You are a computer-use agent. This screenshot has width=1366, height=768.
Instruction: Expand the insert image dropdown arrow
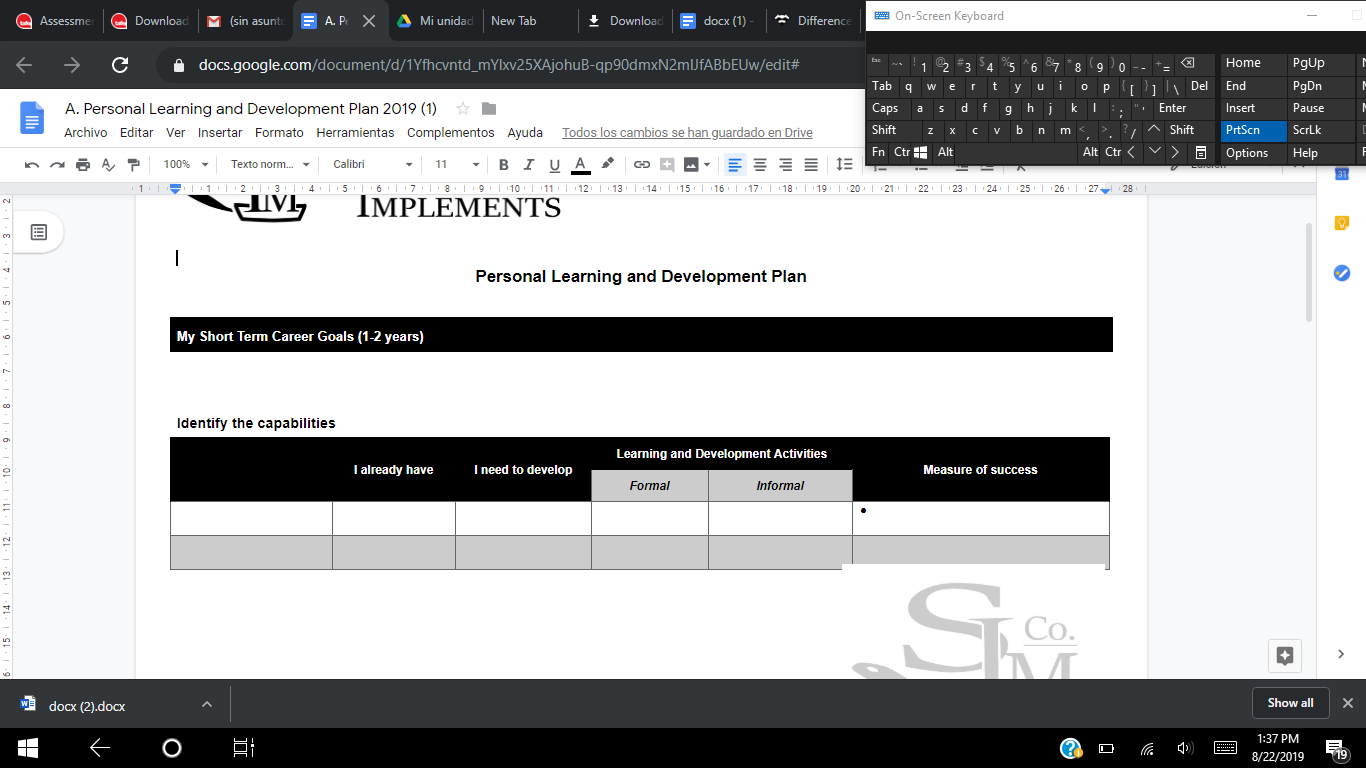pos(707,165)
